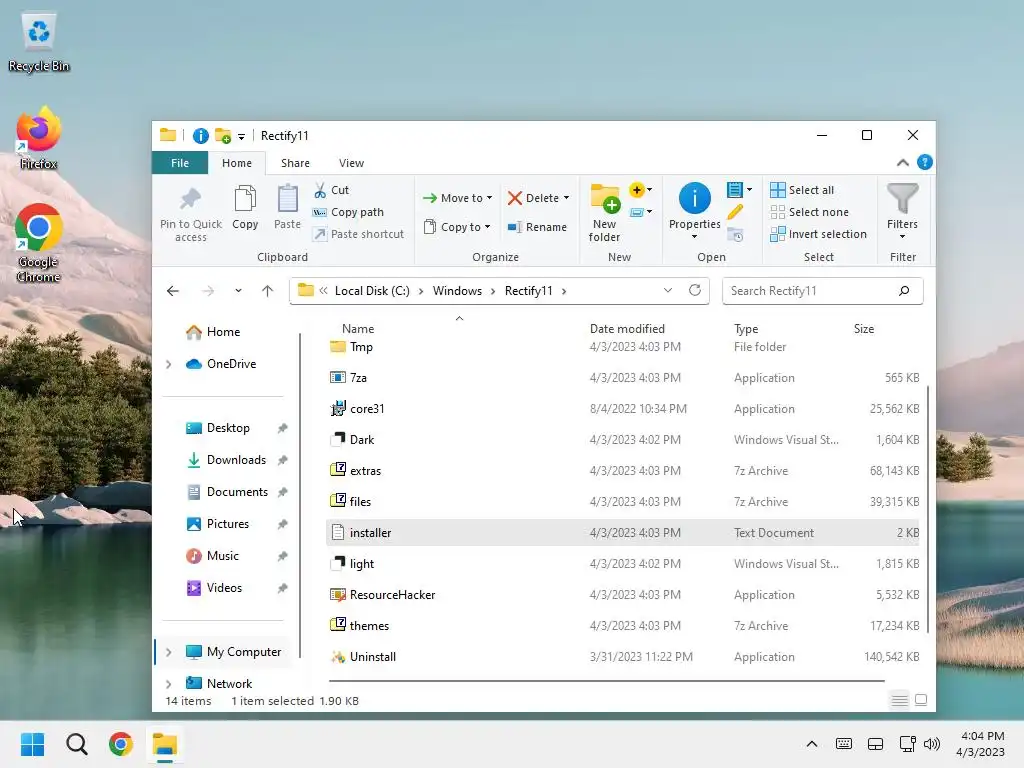1024x768 pixels.
Task: Expand the Network tree node
Action: 168,684
